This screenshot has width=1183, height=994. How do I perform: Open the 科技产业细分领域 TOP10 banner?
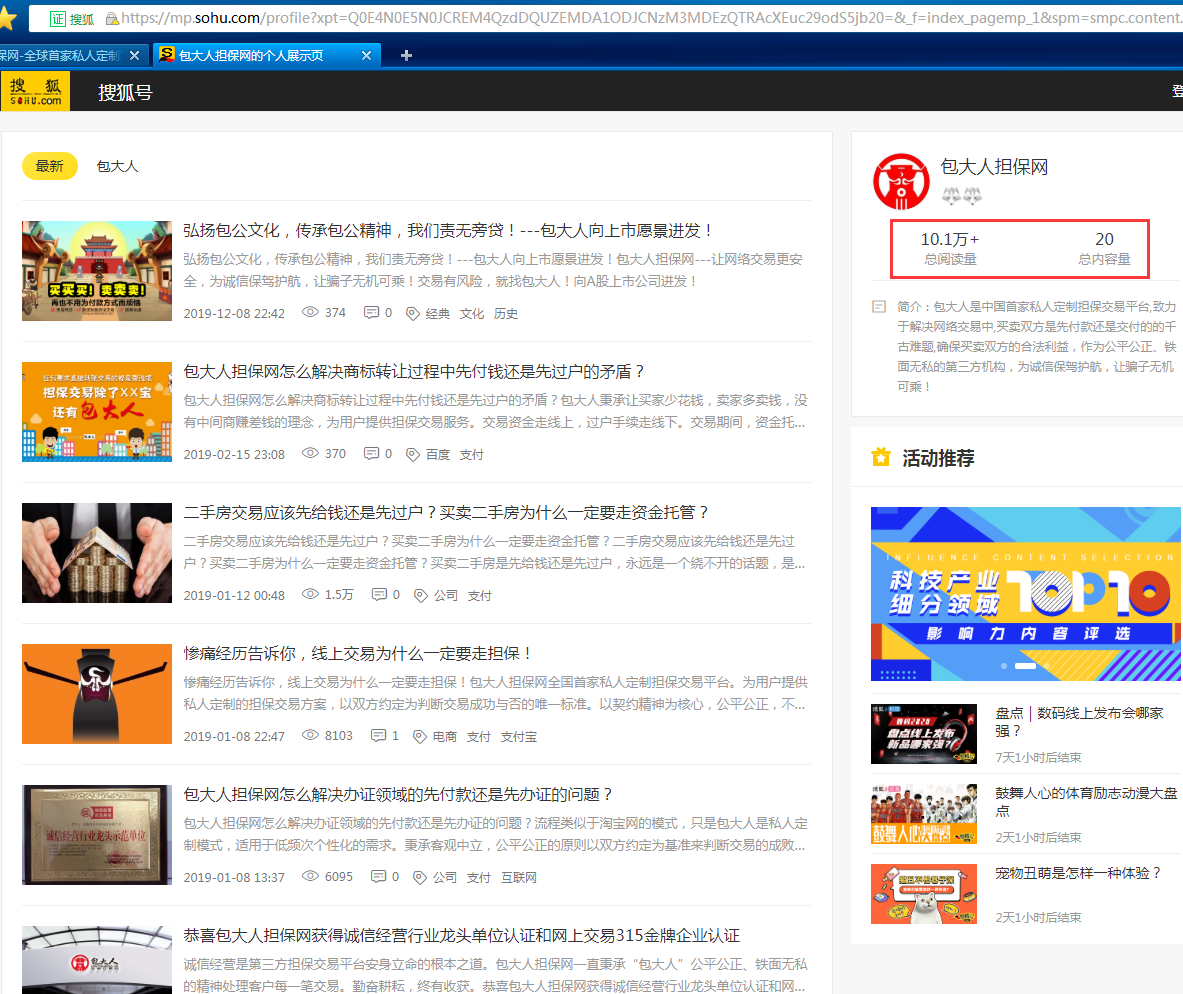click(x=1026, y=594)
